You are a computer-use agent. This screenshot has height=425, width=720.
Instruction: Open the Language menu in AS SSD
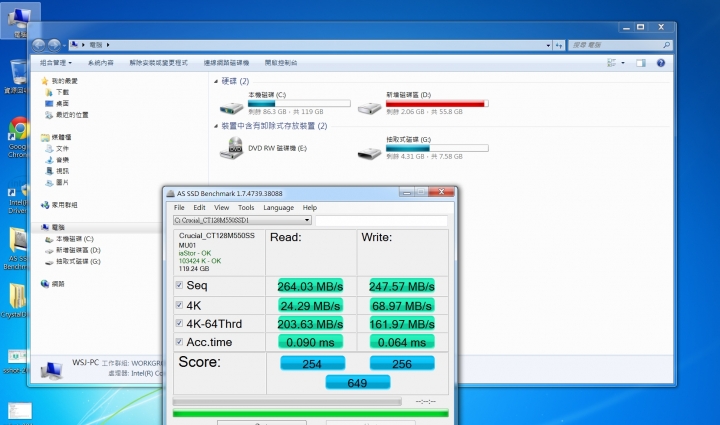[x=278, y=207]
